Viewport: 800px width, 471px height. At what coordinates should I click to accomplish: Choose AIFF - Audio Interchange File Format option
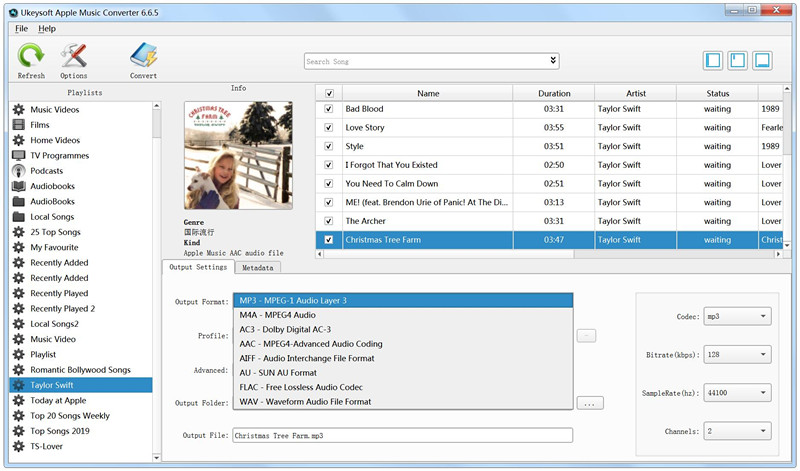point(403,358)
